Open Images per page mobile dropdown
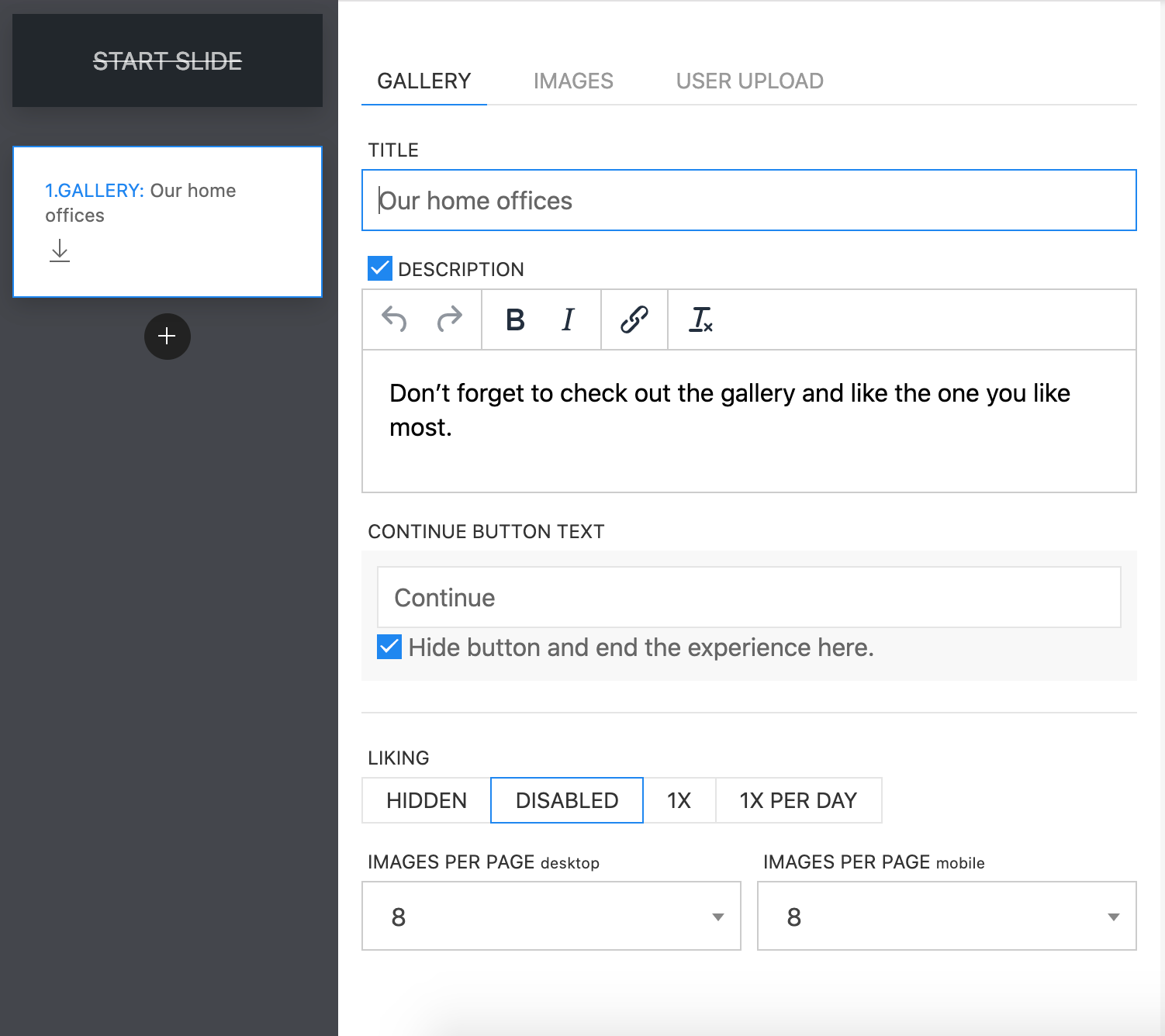This screenshot has height=1036, width=1165. 946,916
